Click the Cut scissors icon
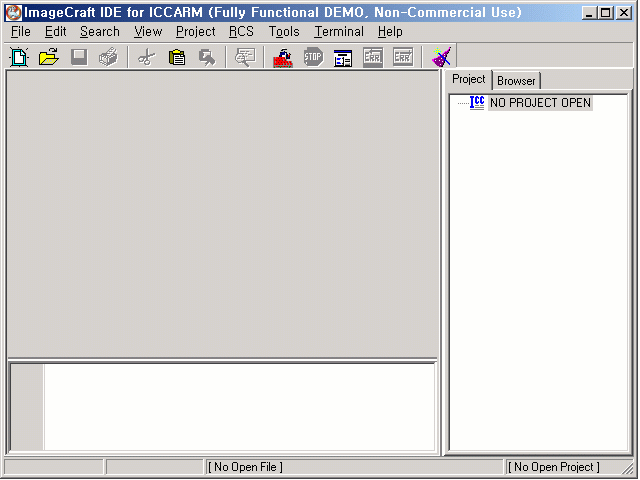 pos(147,57)
